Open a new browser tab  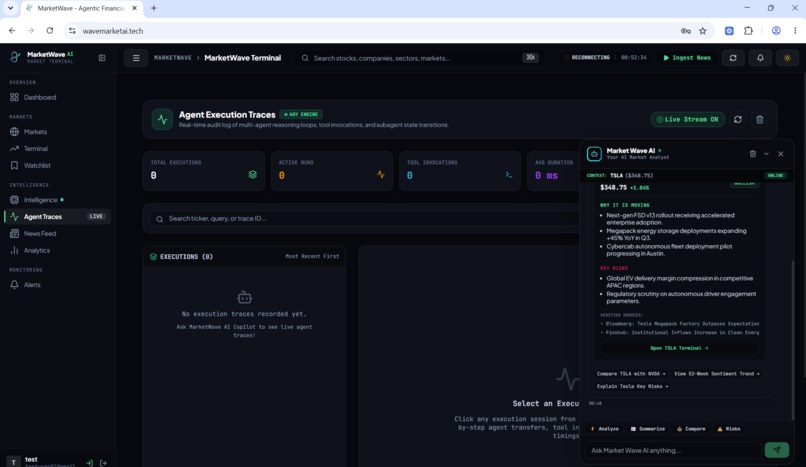pyautogui.click(x=154, y=8)
